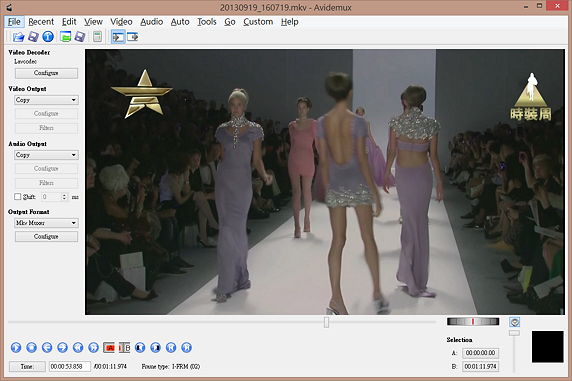
Task: Open the Video menu
Action: click(x=121, y=22)
